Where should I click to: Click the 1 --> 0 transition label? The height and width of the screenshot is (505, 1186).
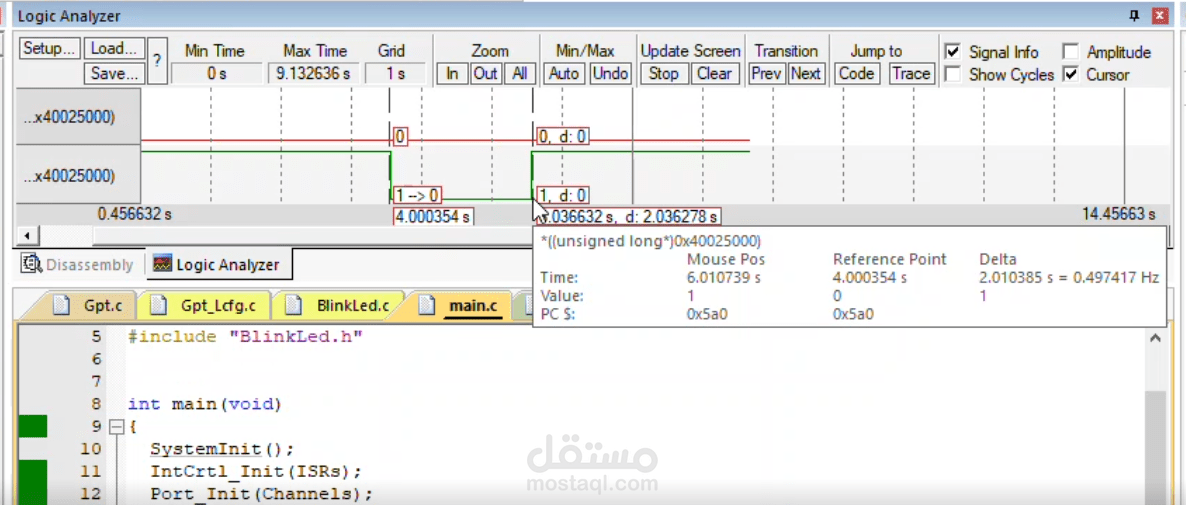418,195
